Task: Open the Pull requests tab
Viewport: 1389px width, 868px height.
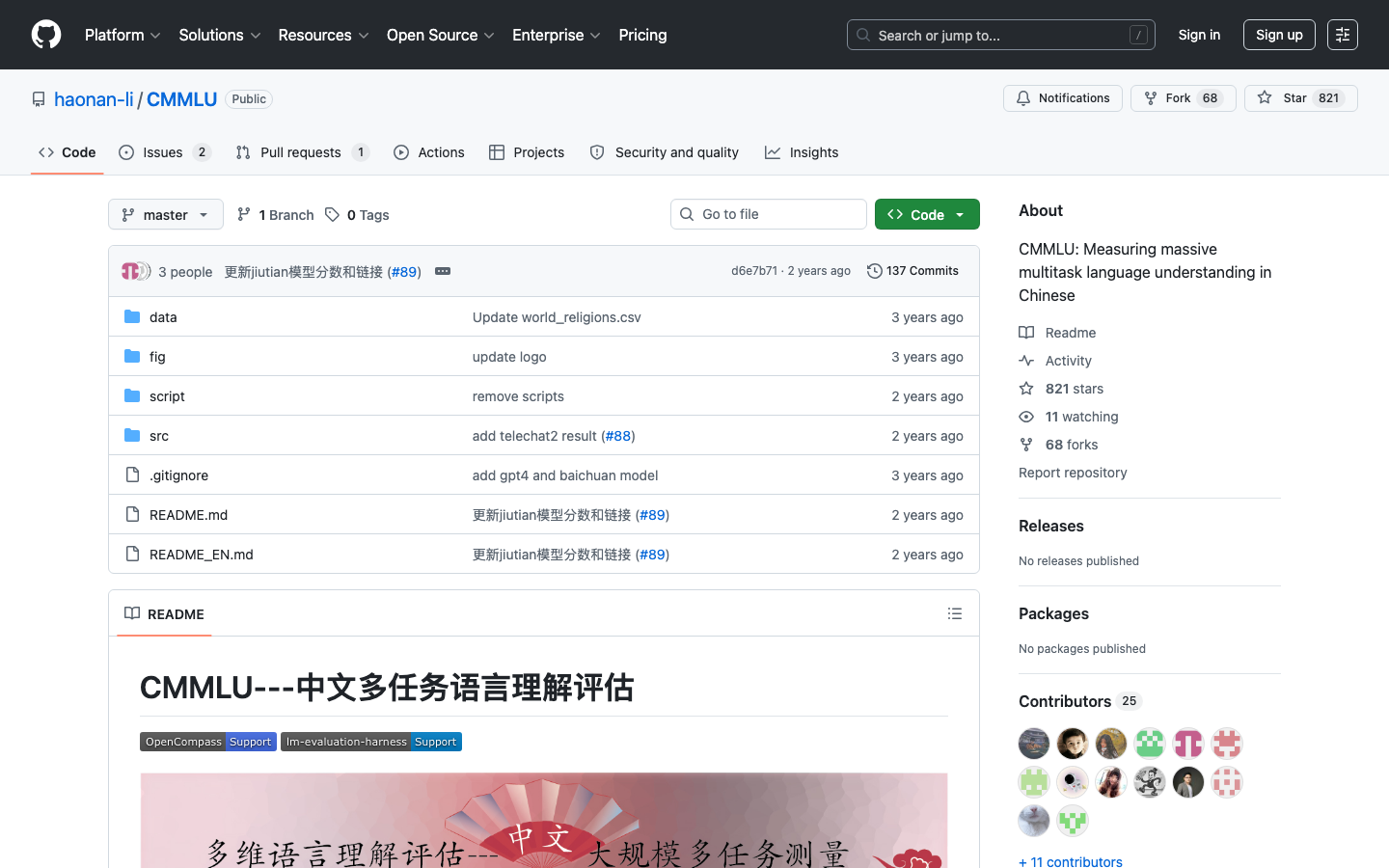Action: click(x=302, y=152)
